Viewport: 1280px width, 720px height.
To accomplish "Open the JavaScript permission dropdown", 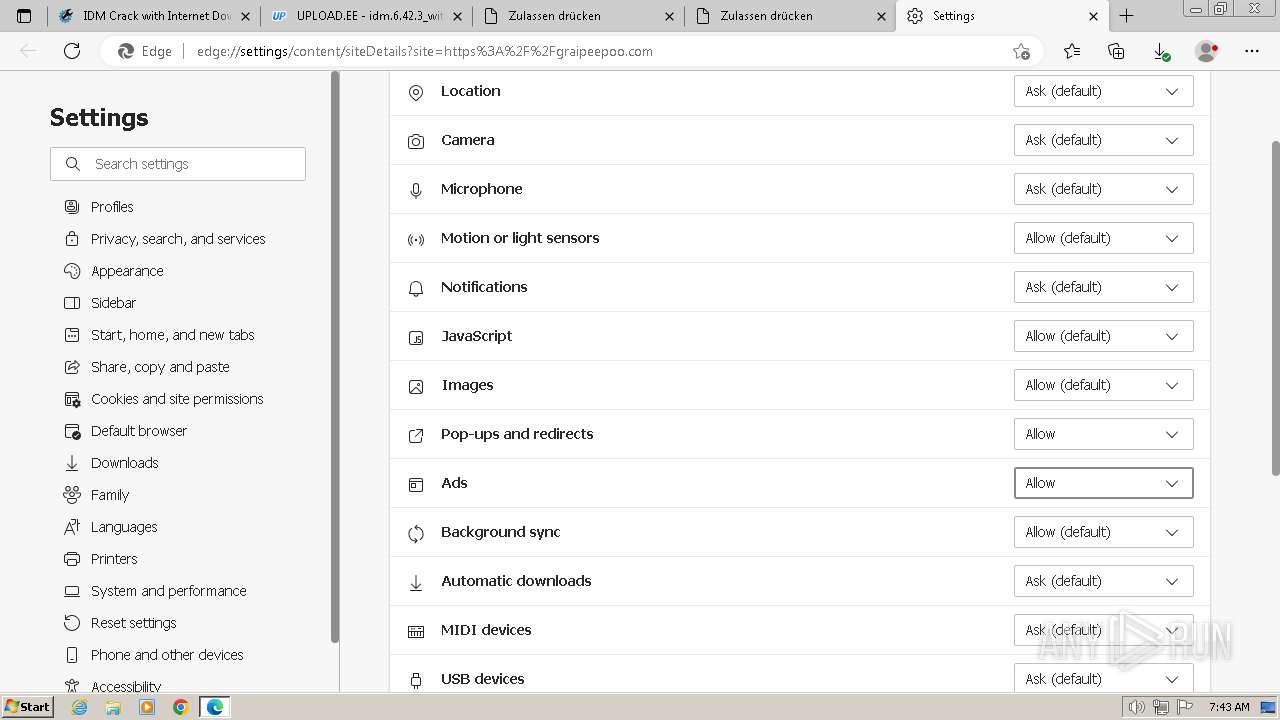I will pyautogui.click(x=1103, y=336).
